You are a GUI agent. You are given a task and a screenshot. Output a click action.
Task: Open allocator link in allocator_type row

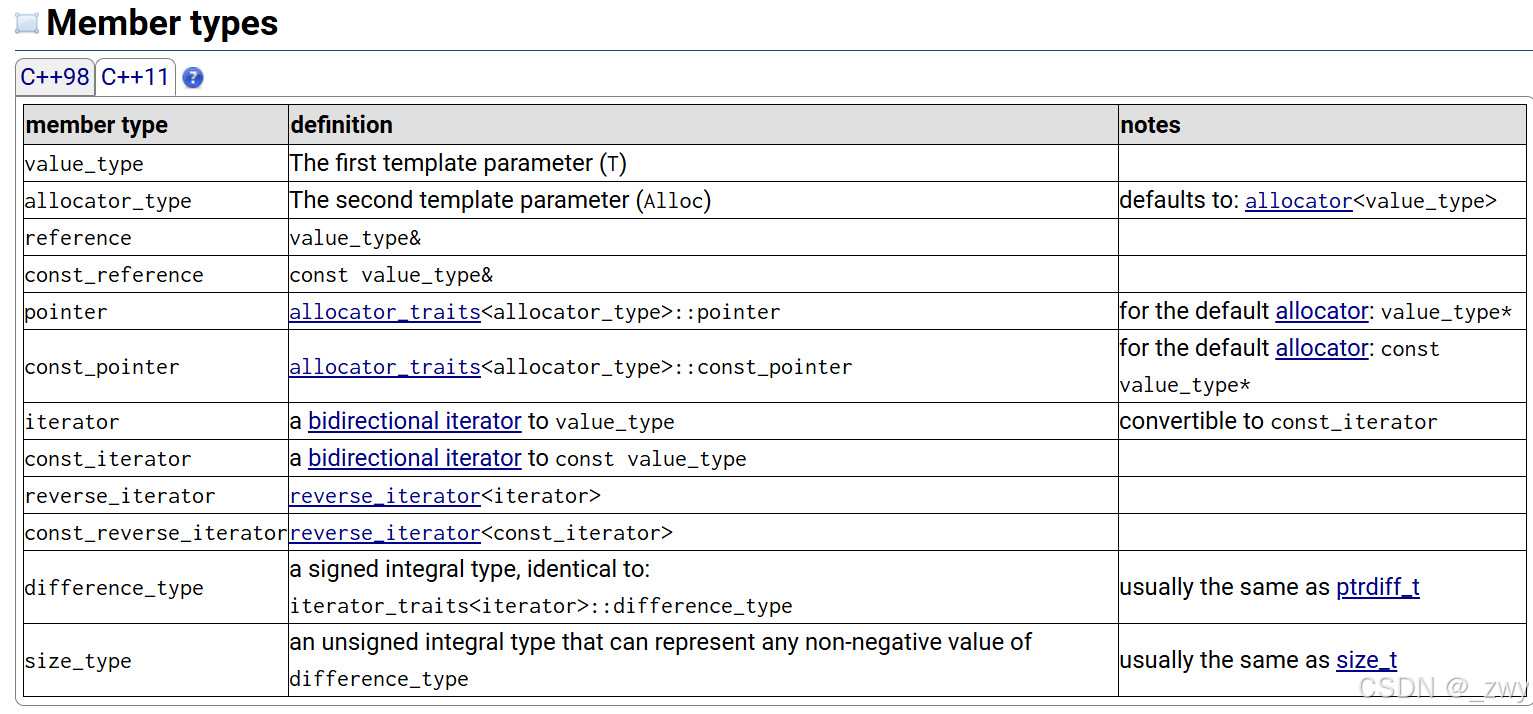pos(1298,201)
